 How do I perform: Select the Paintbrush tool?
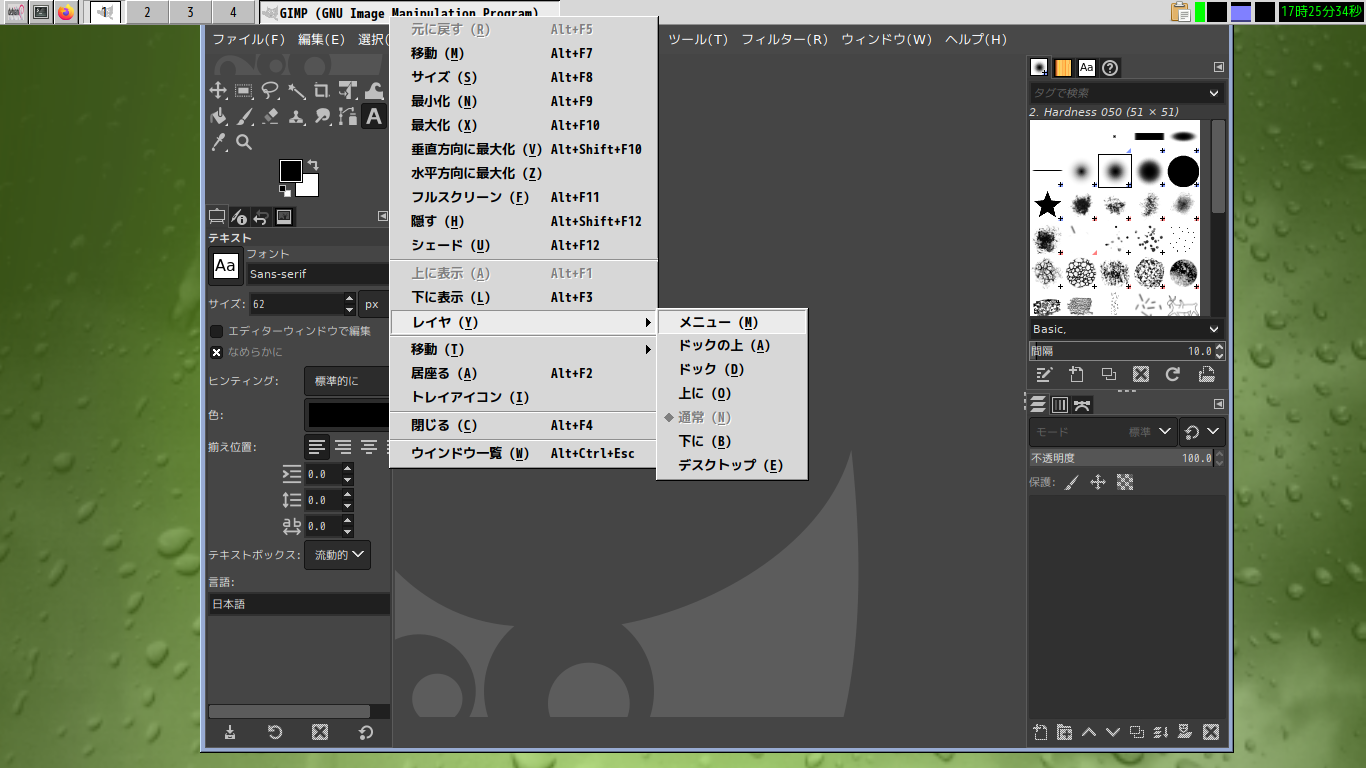click(243, 117)
